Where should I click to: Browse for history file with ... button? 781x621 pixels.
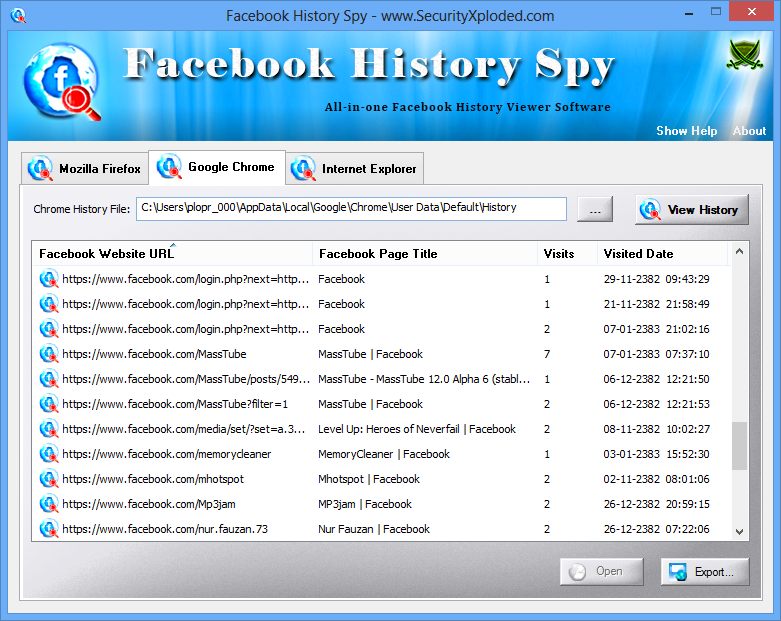pyautogui.click(x=595, y=209)
